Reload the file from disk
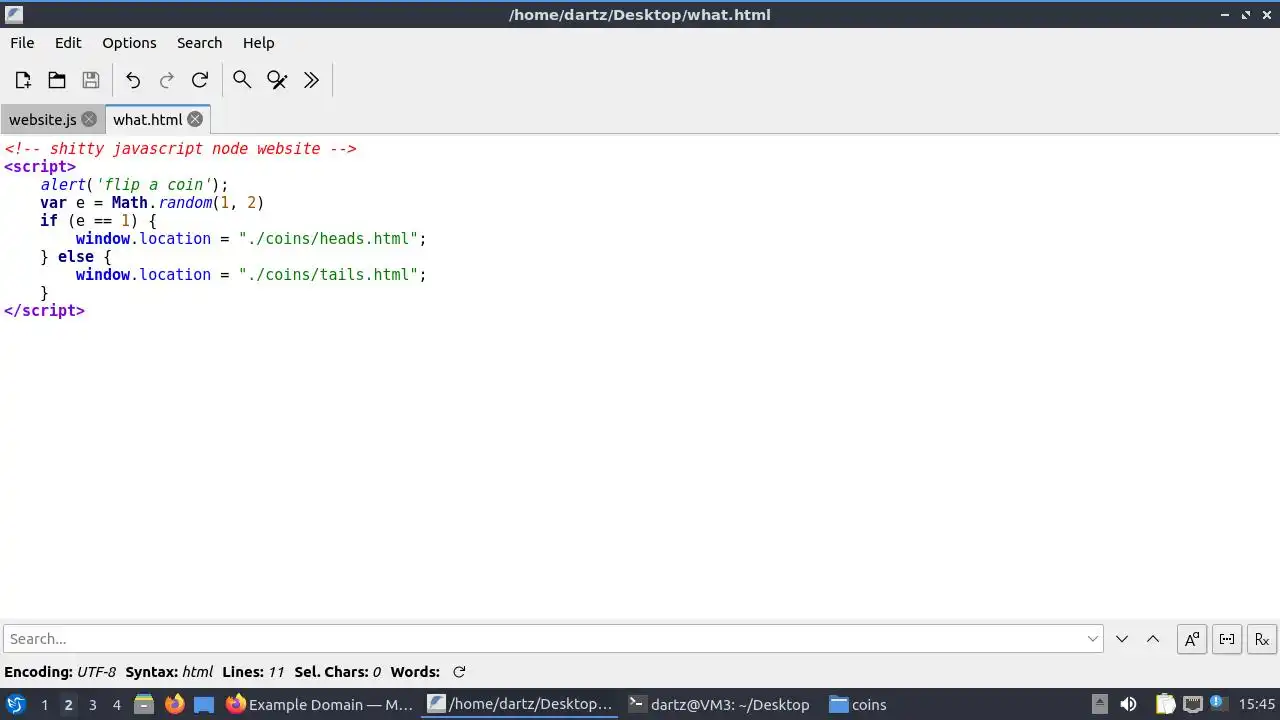The width and height of the screenshot is (1280, 720). pyautogui.click(x=200, y=80)
